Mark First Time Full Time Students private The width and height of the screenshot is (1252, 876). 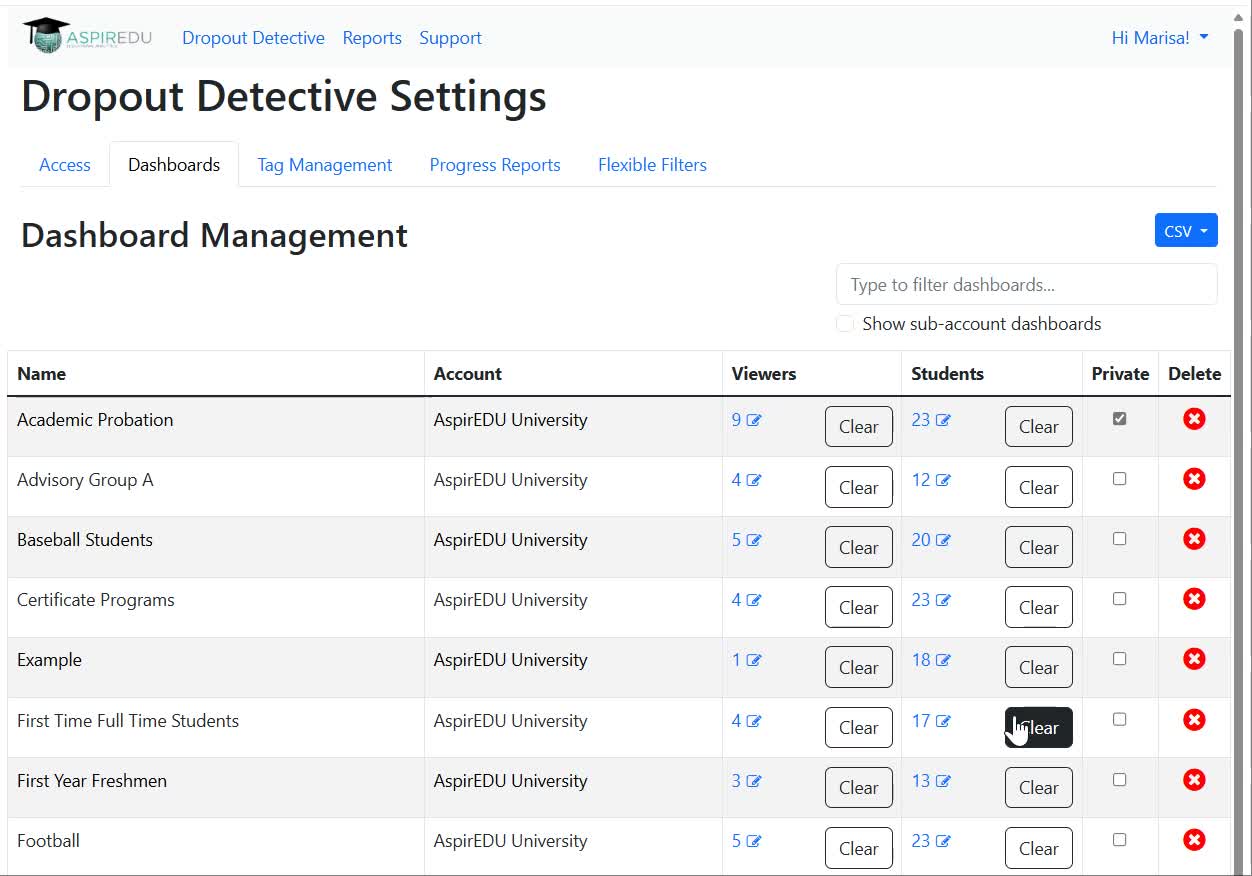tap(1119, 720)
